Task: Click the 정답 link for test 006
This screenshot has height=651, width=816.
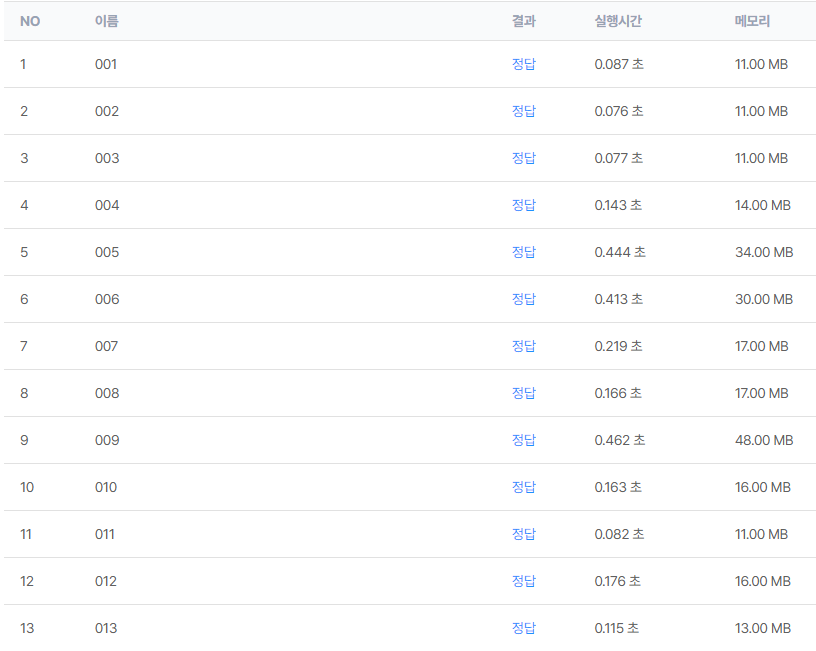Action: tap(524, 299)
